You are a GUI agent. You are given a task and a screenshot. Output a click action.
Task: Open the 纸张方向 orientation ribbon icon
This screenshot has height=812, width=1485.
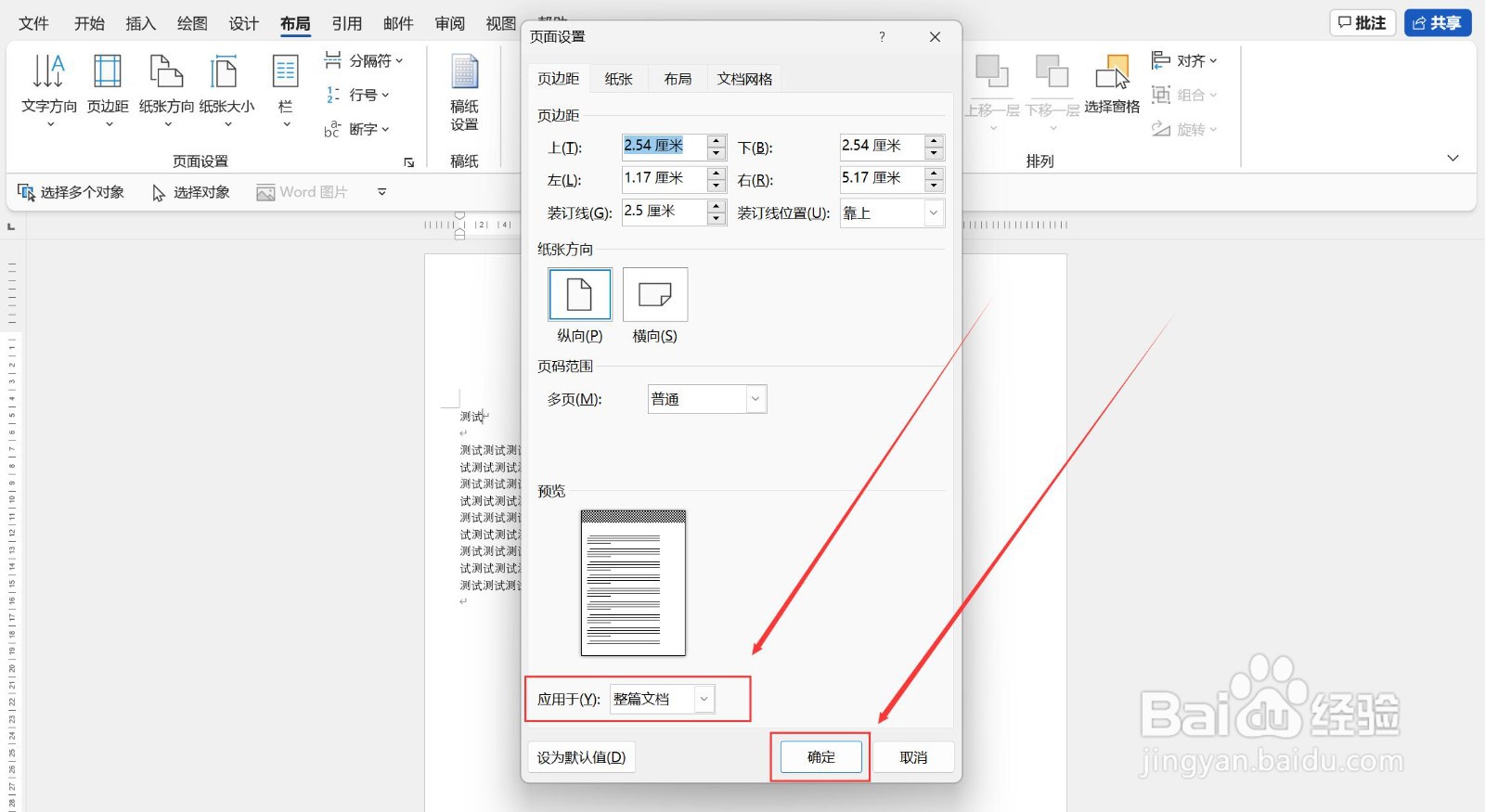[x=167, y=89]
